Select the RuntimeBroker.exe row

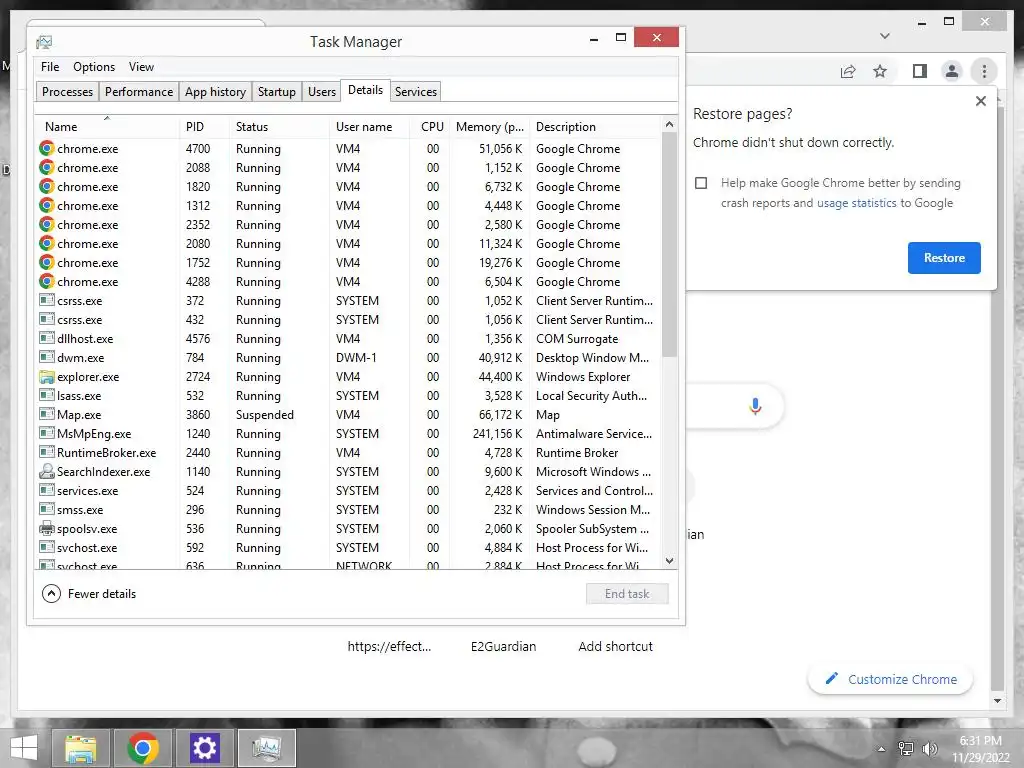[349, 453]
